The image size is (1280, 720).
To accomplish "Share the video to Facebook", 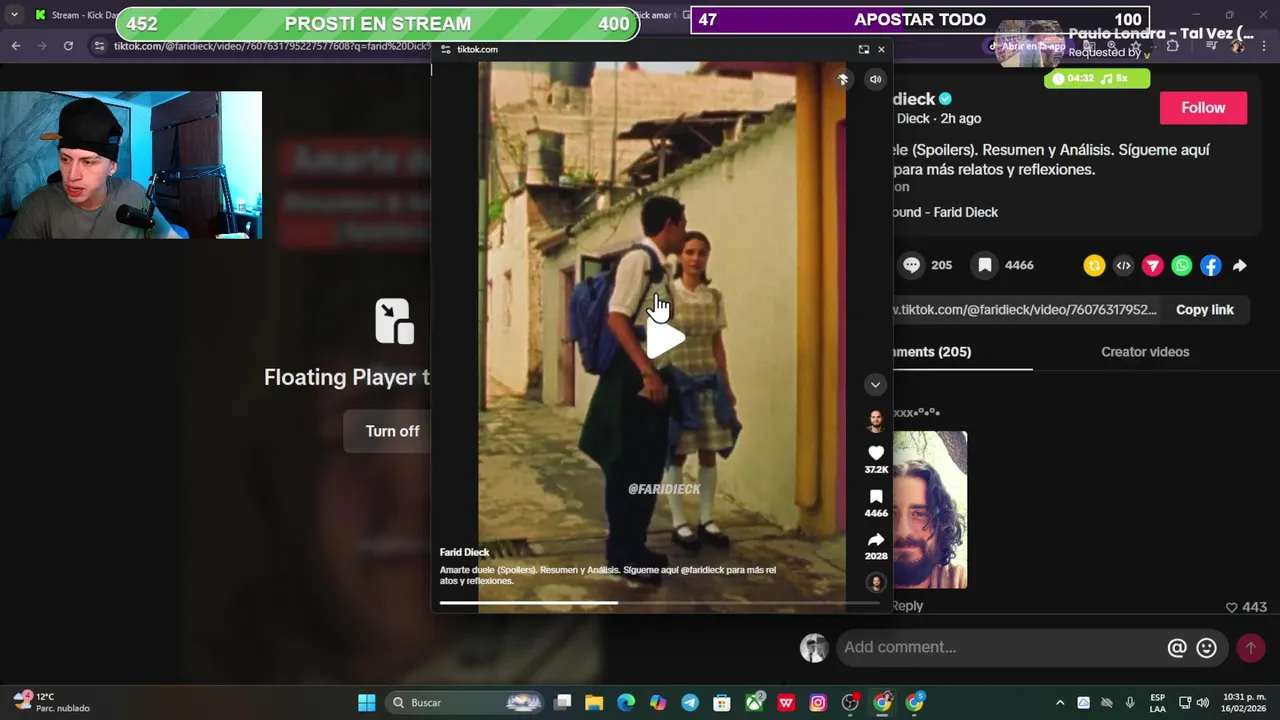I will tap(1211, 265).
